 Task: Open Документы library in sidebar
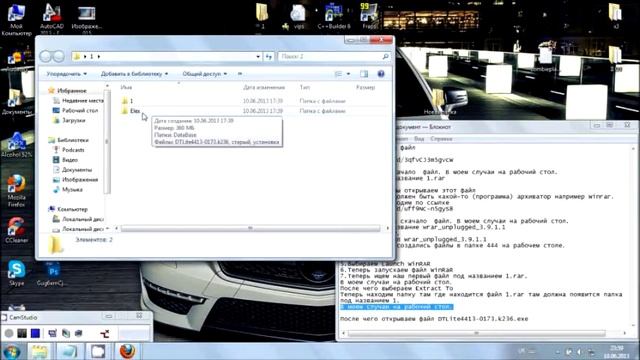[77, 170]
